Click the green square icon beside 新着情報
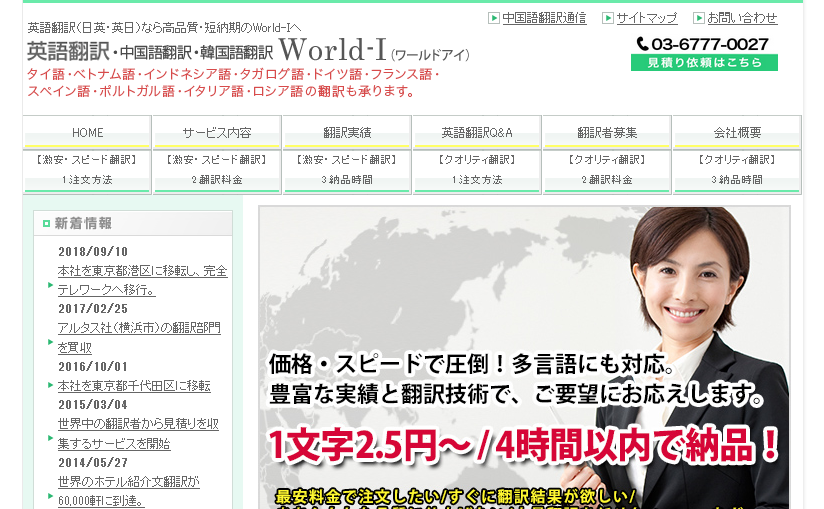Image resolution: width=824 pixels, height=509 pixels. [x=46, y=224]
